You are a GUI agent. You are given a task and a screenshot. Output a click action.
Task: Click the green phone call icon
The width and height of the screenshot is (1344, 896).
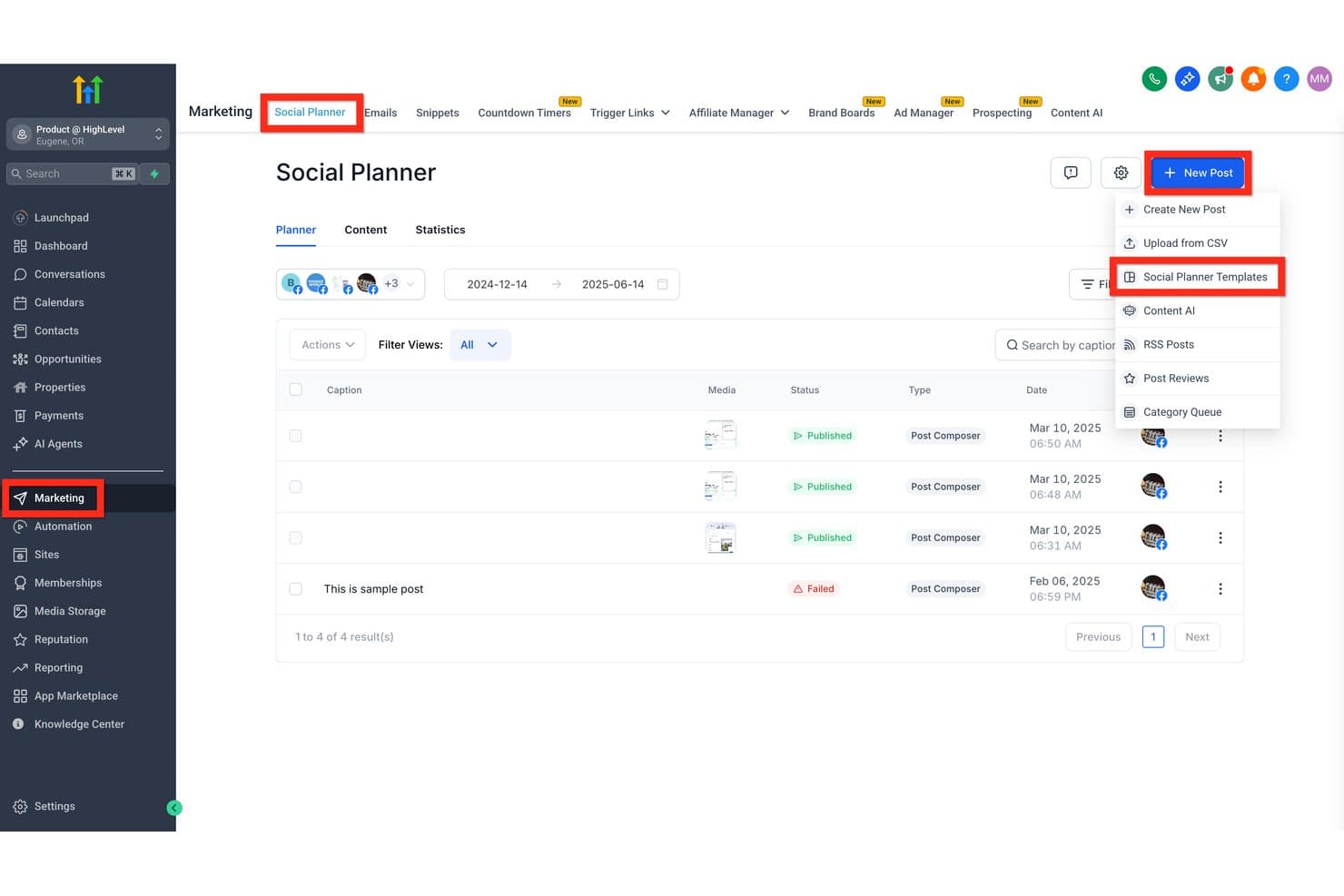[1154, 79]
